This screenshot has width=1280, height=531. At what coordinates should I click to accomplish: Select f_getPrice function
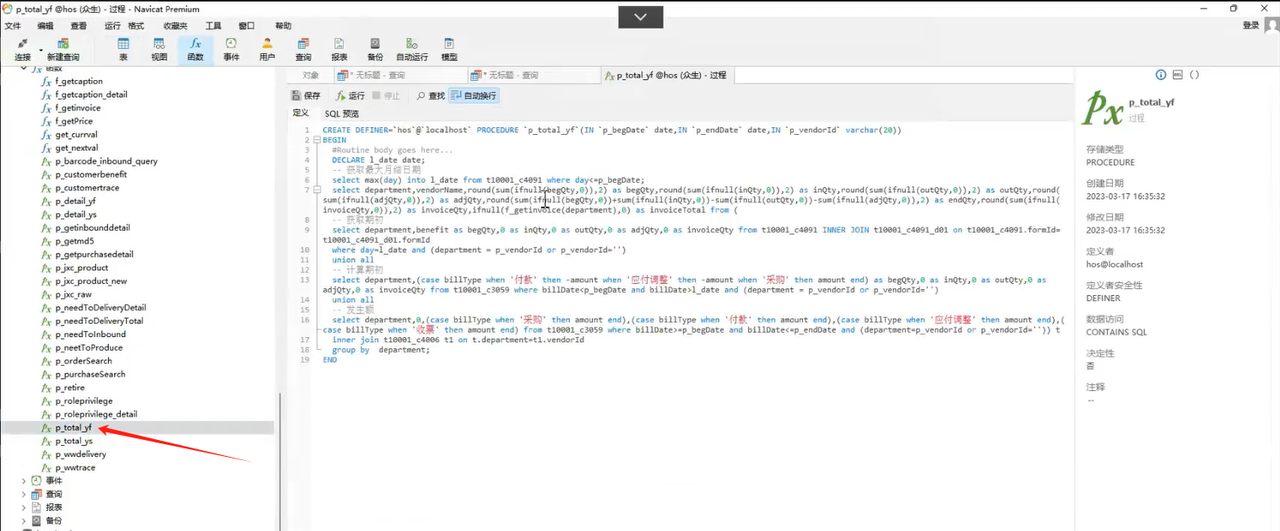coord(74,121)
